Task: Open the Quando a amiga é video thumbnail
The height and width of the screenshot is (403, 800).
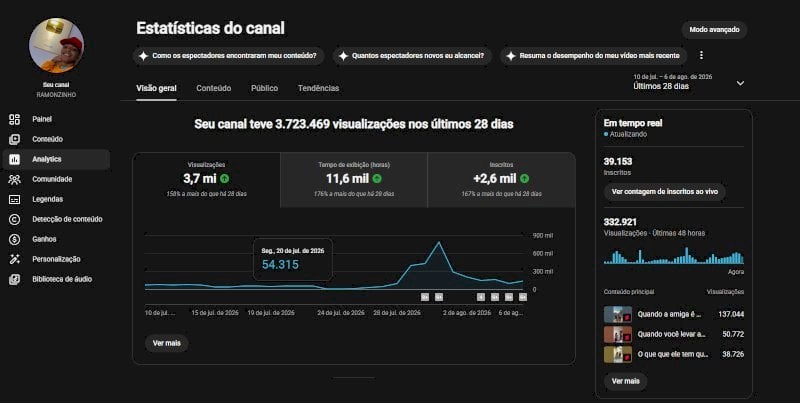Action: coord(618,314)
